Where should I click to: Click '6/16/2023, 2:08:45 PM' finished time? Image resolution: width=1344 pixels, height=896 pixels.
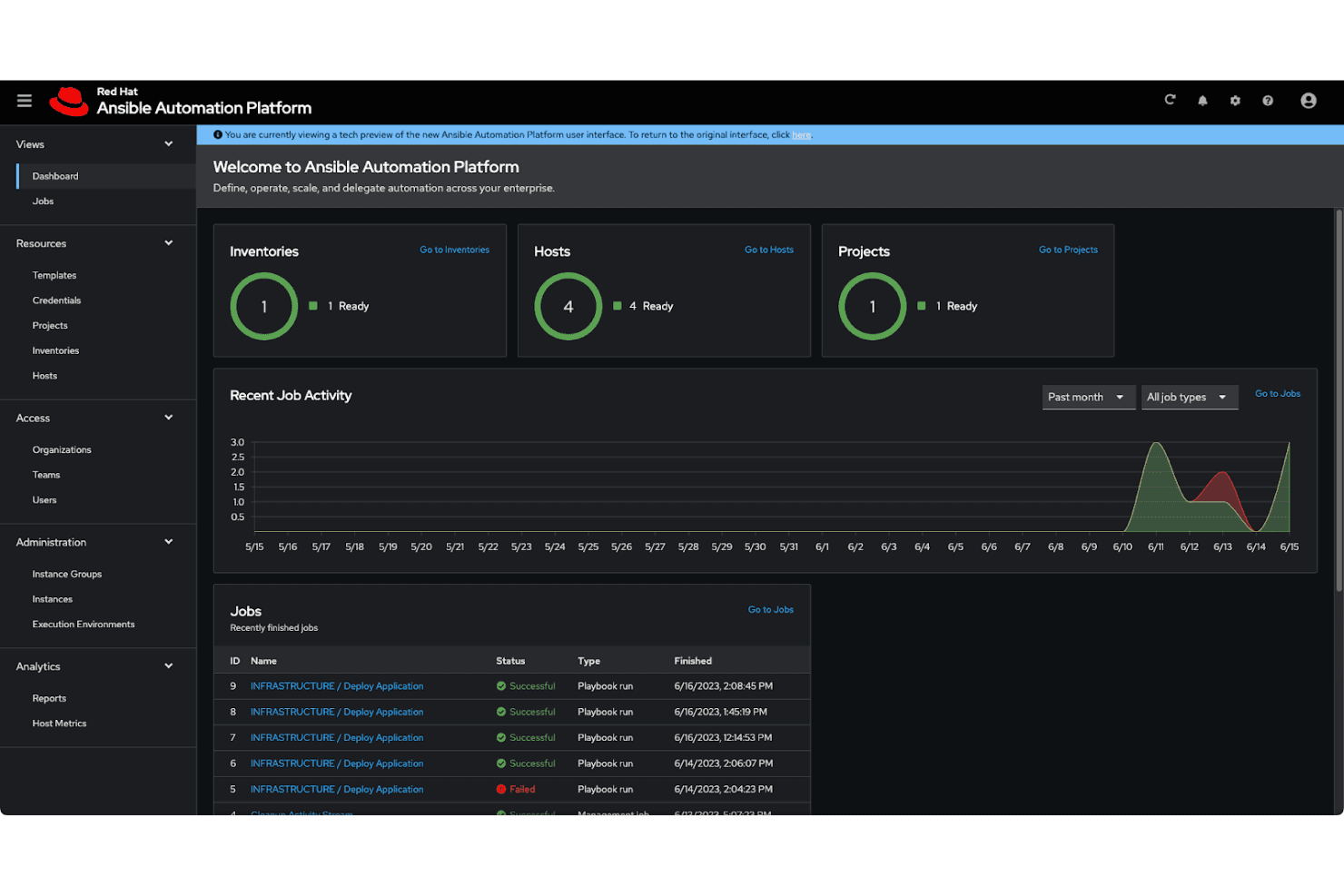(724, 686)
